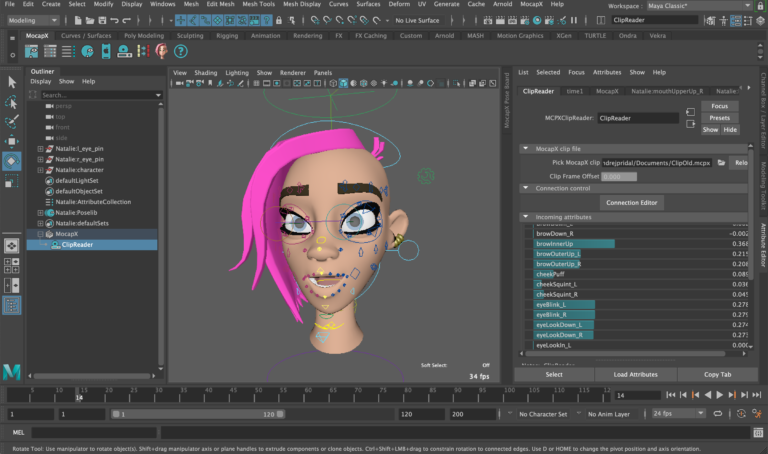The image size is (768, 454).
Task: Open the 24 fps frame rate dropdown
Action: (x=678, y=414)
